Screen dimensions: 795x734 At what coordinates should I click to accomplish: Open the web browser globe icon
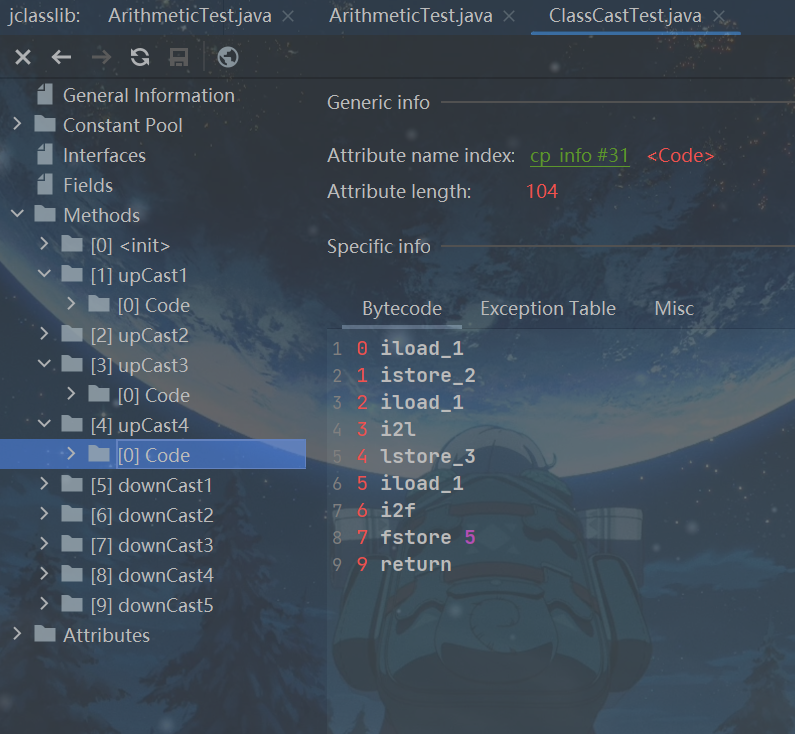pyautogui.click(x=228, y=58)
